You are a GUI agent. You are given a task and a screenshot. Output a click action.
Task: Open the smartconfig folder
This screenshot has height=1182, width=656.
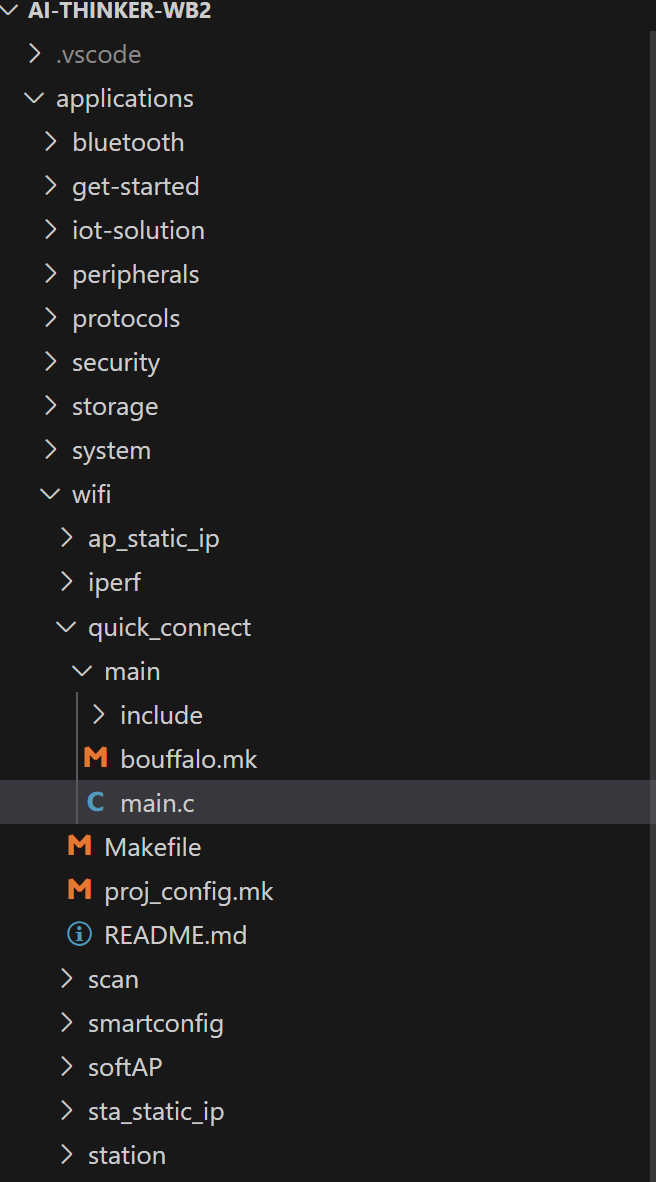point(156,1023)
